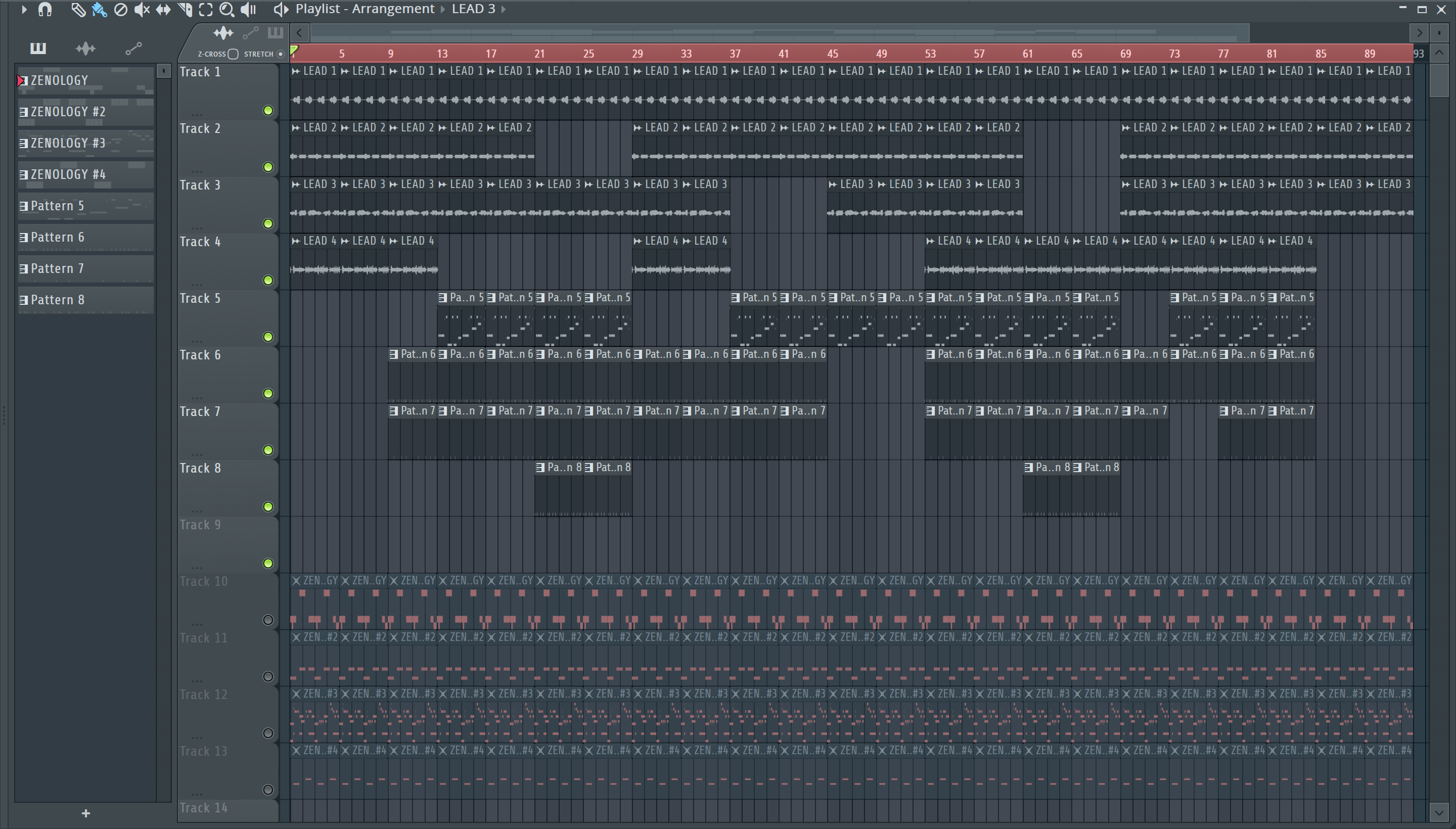Mute Track 2 with its green dot

pyautogui.click(x=267, y=167)
